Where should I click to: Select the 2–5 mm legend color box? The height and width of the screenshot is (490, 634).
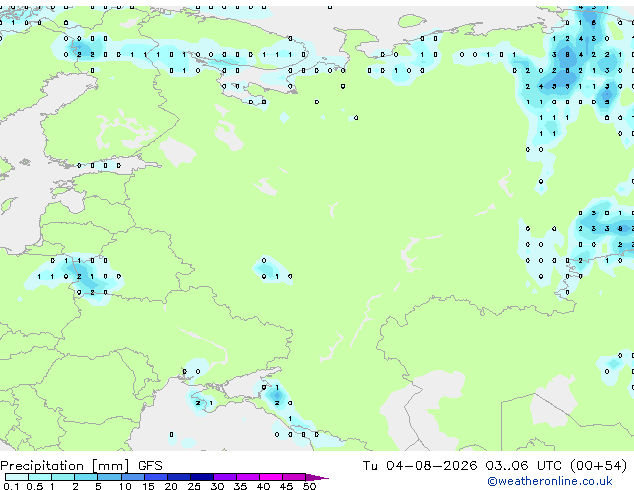pyautogui.click(x=86, y=477)
